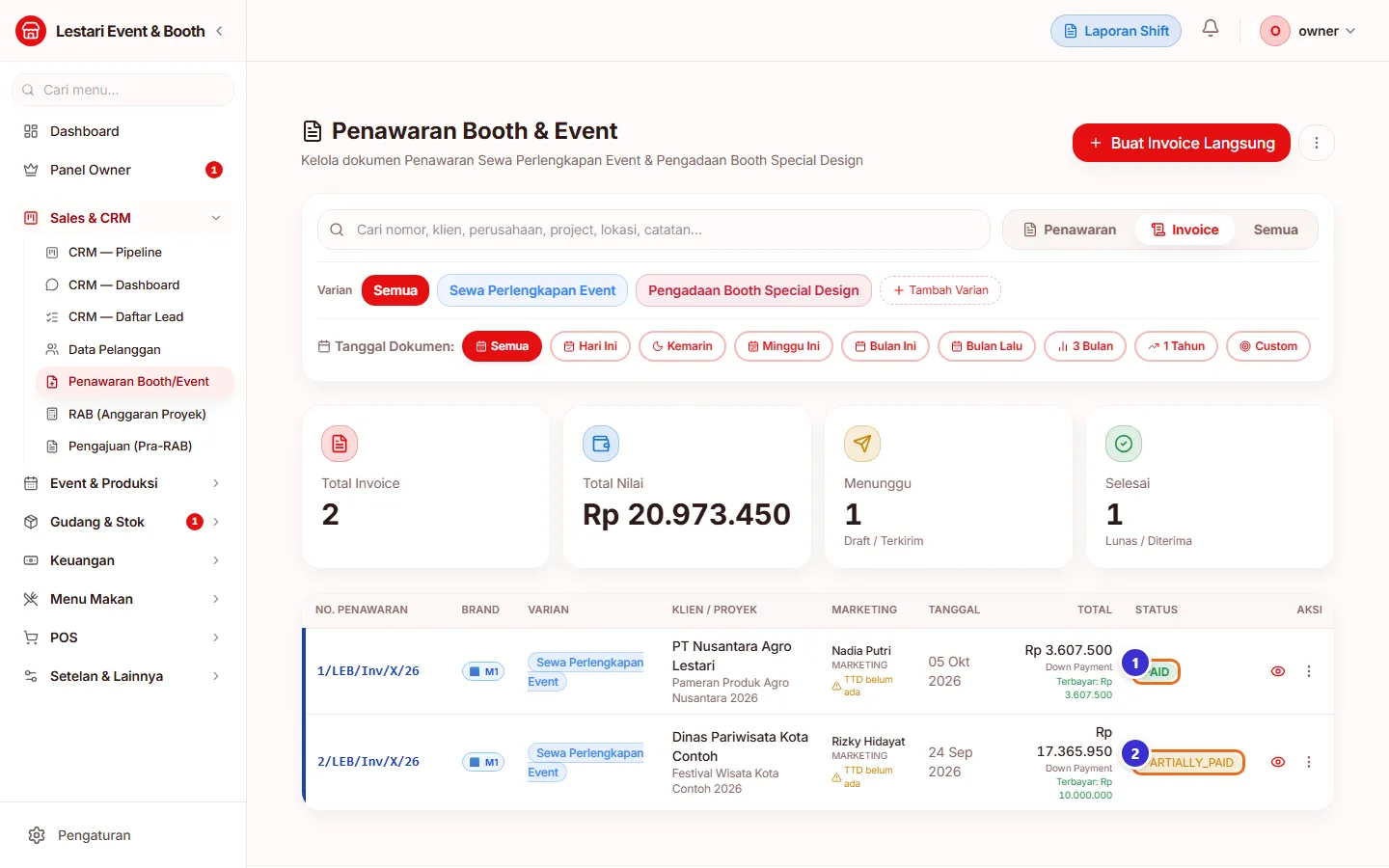This screenshot has width=1389, height=868.
Task: Click the M1 brand badge of 1/LEB/Inv/X/26
Action: coord(483,671)
